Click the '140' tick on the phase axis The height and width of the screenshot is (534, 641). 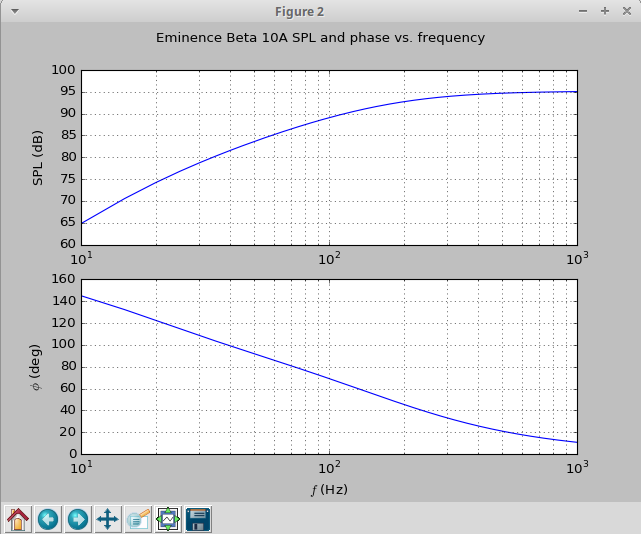pyautogui.click(x=63, y=301)
